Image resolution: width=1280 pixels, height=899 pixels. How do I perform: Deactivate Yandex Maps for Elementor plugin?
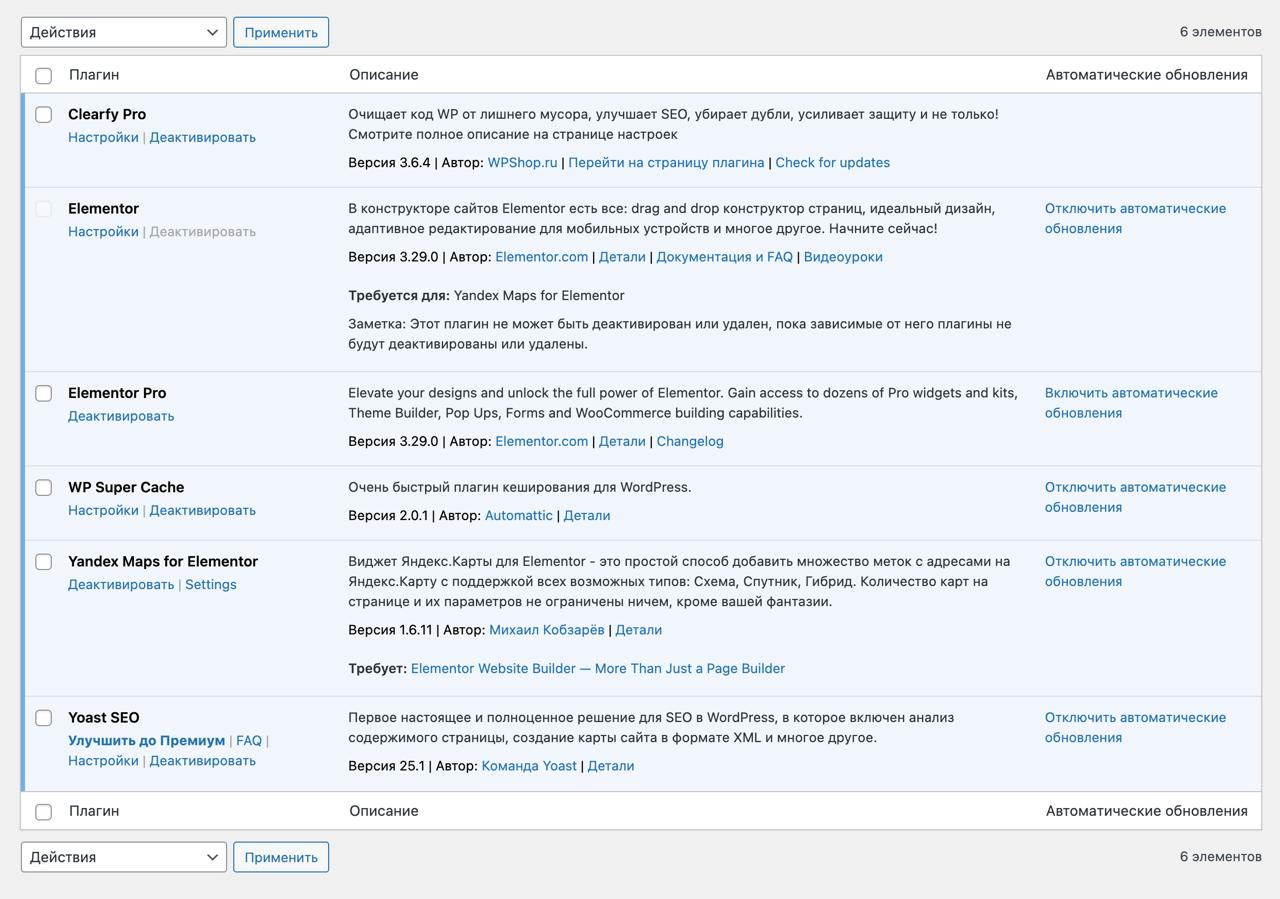tap(121, 584)
